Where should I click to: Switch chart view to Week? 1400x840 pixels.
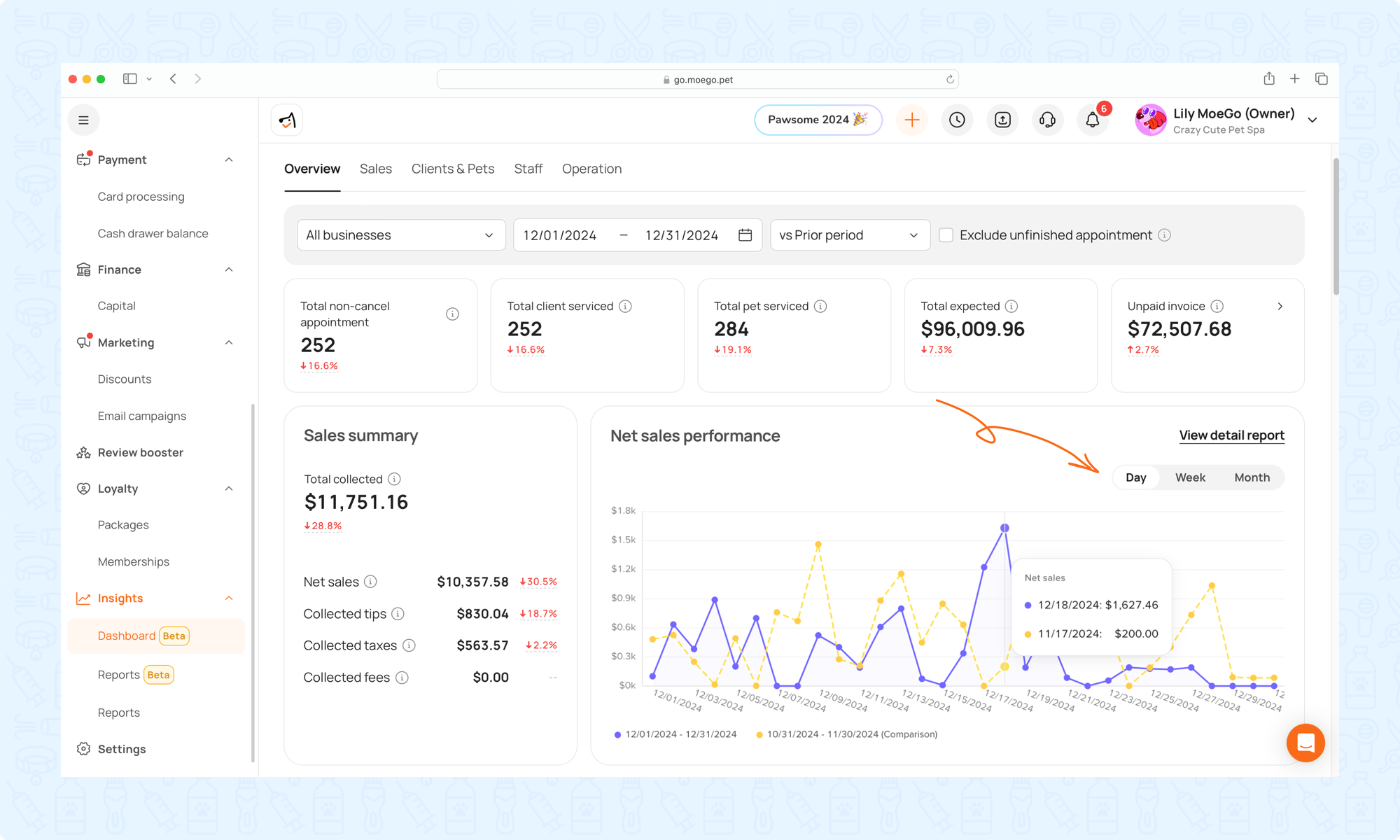1190,477
